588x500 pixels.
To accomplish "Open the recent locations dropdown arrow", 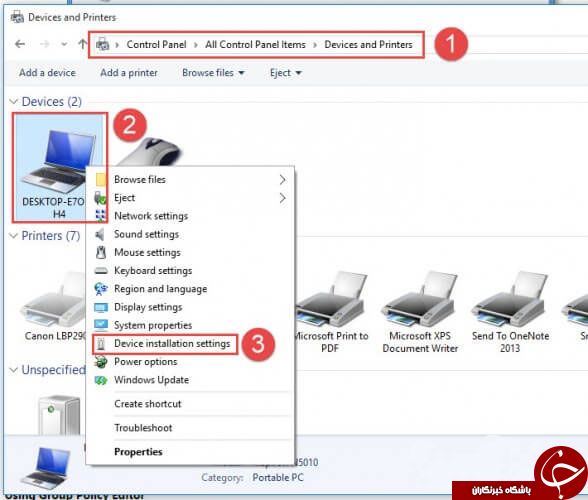I will pos(64,44).
